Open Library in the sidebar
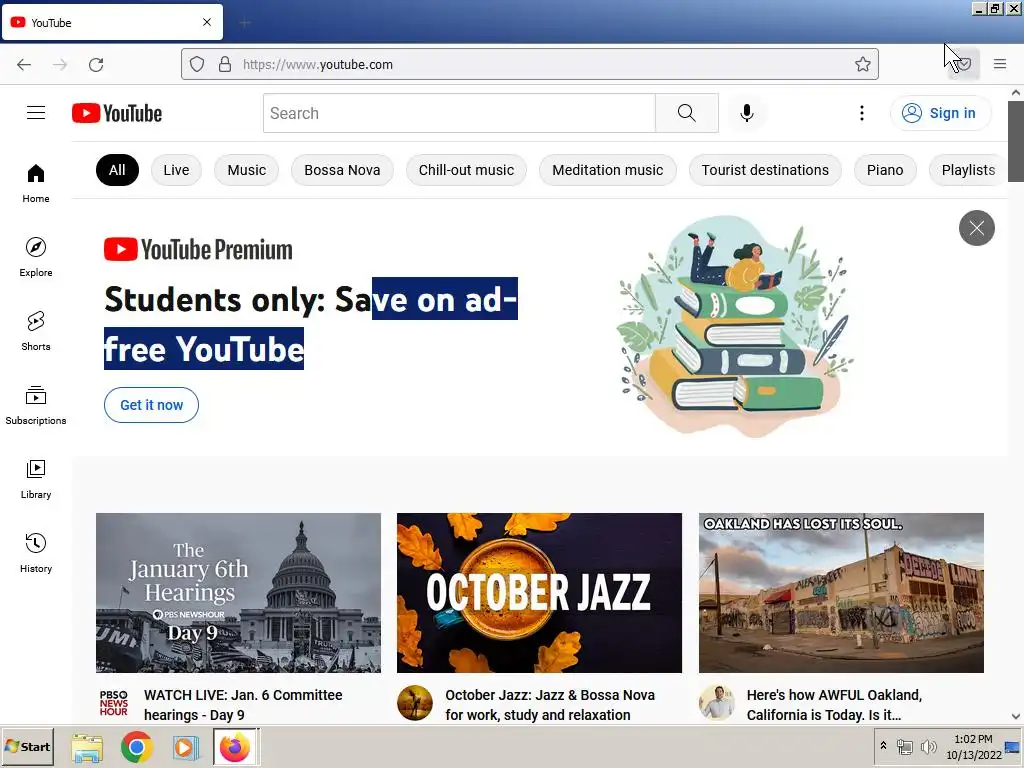The image size is (1024, 768). pos(36,479)
